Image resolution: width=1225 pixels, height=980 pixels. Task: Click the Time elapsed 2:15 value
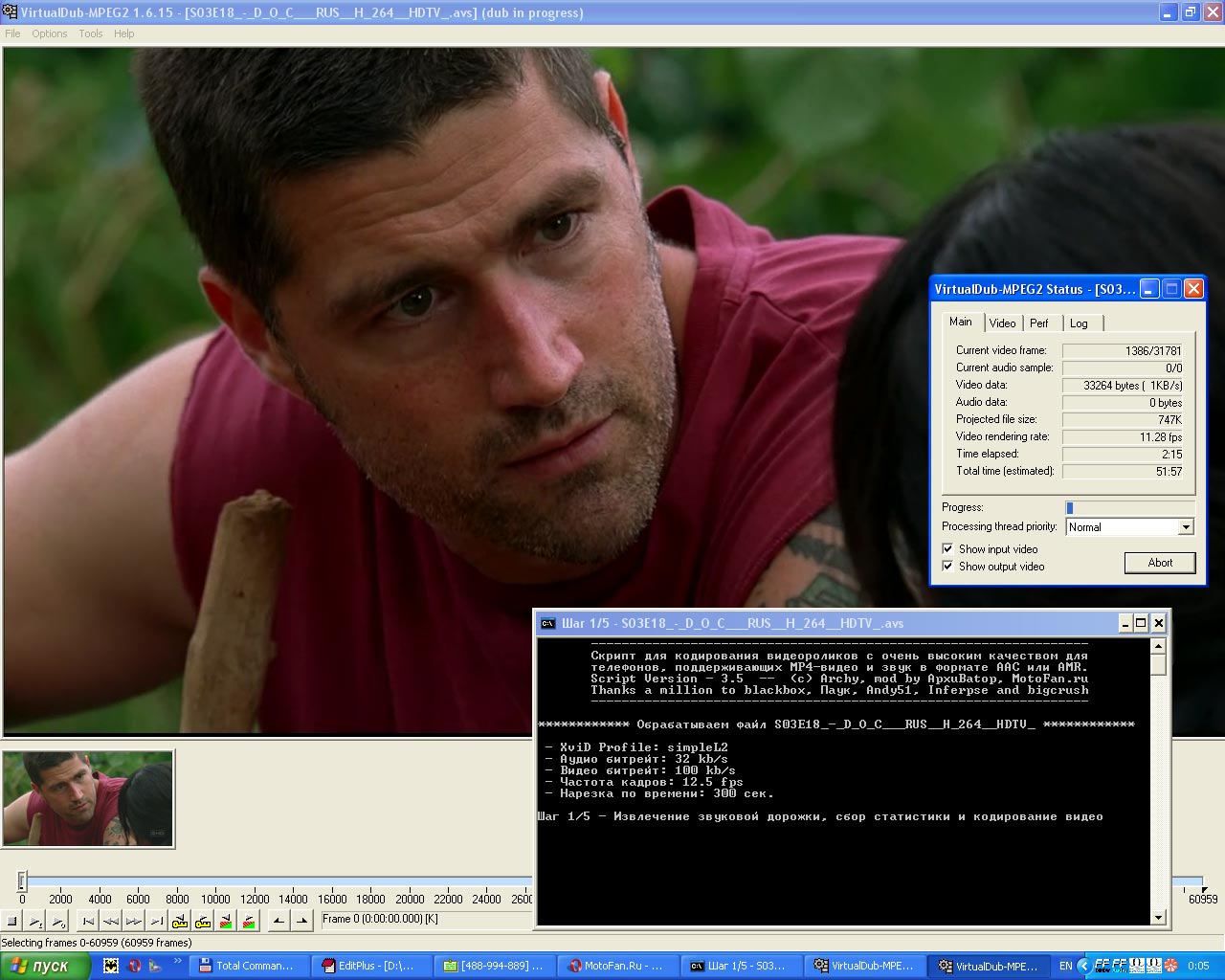pos(1123,455)
